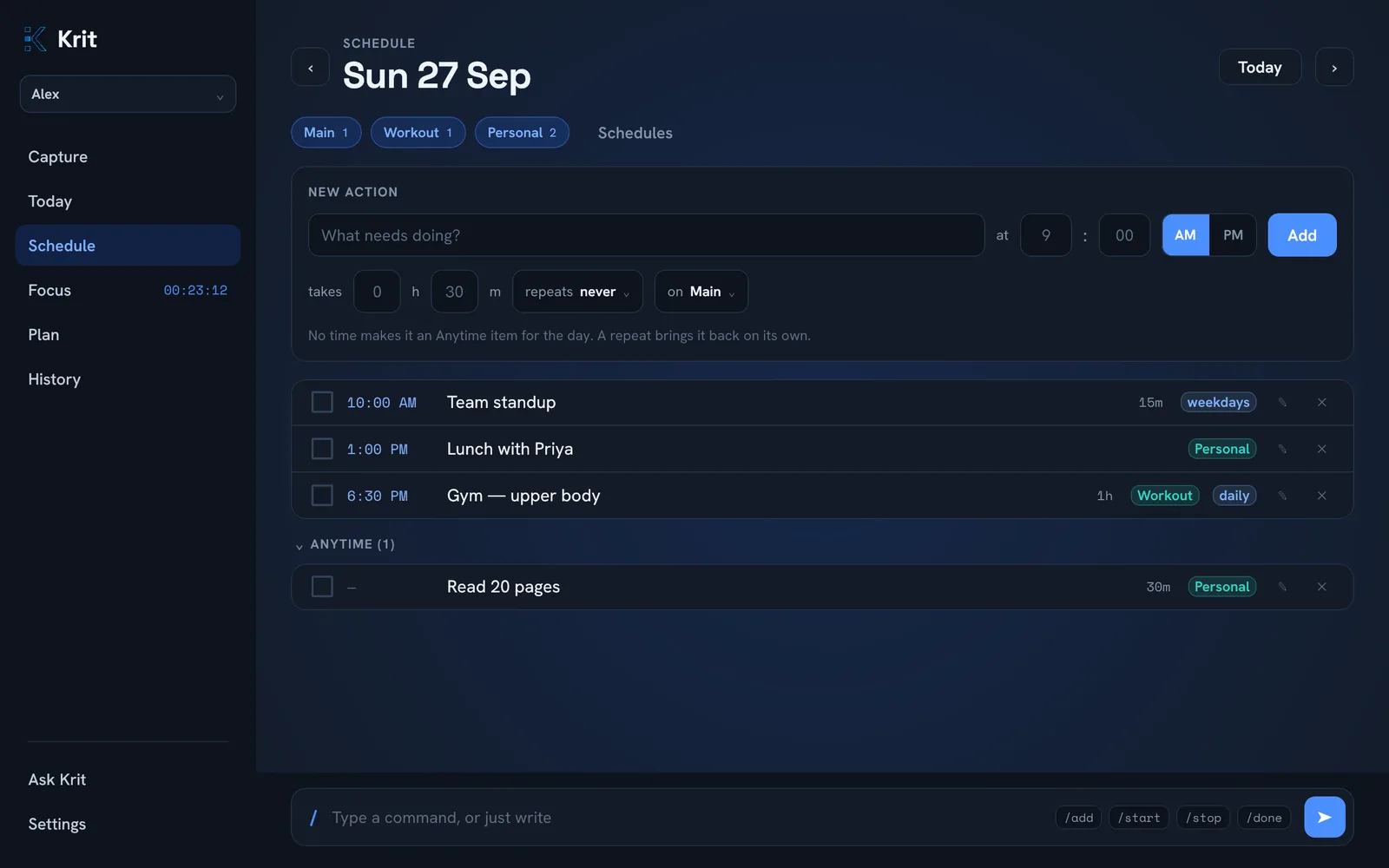Open Today in sidebar
This screenshot has height=868, width=1389.
click(128, 201)
